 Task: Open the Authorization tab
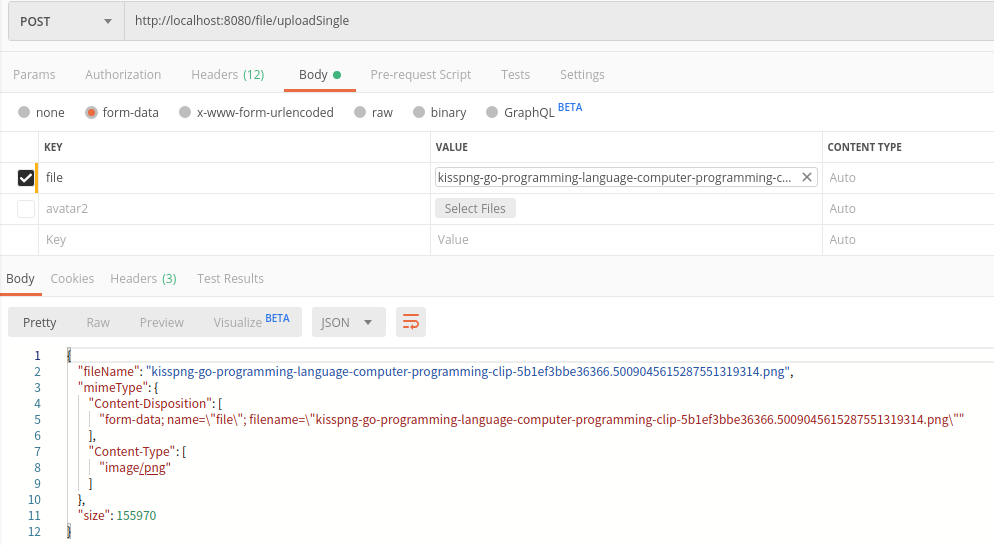pyautogui.click(x=123, y=75)
